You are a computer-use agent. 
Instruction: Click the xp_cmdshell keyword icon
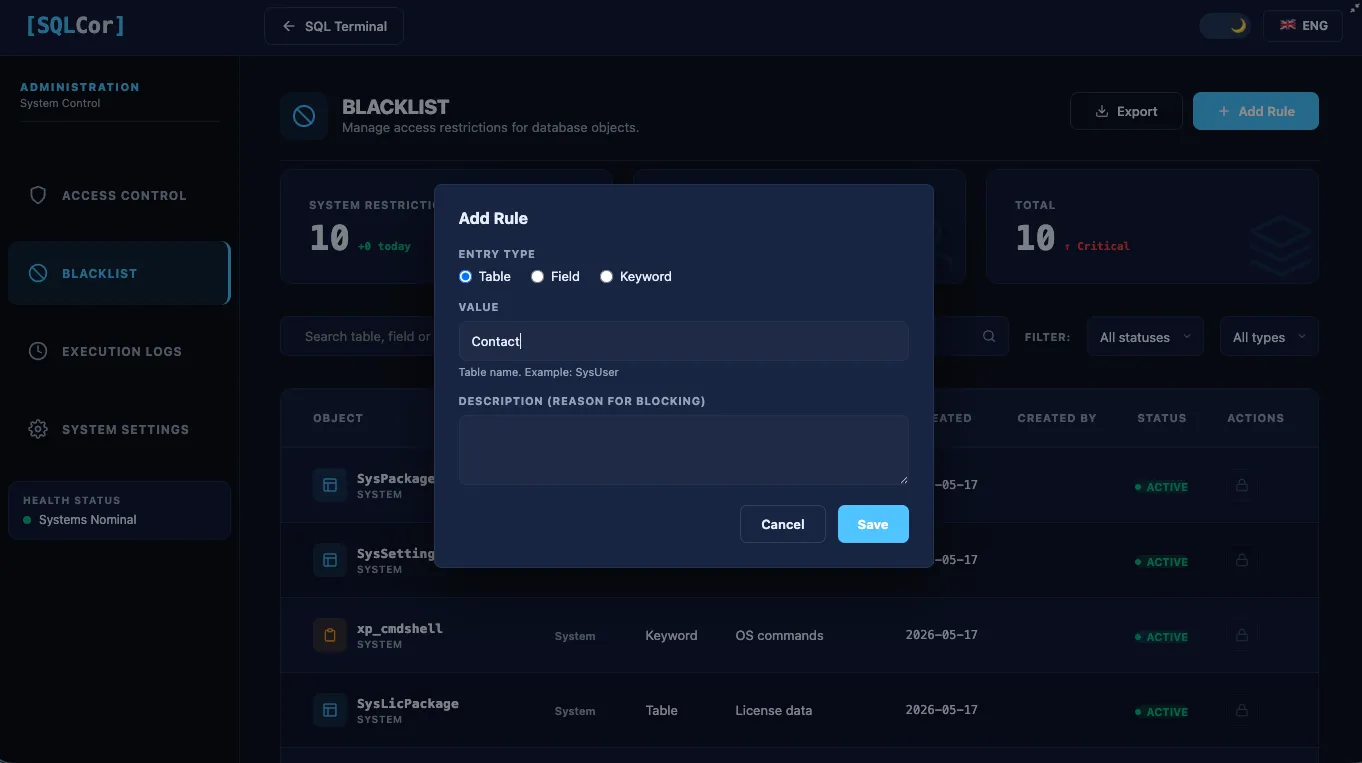coord(329,635)
